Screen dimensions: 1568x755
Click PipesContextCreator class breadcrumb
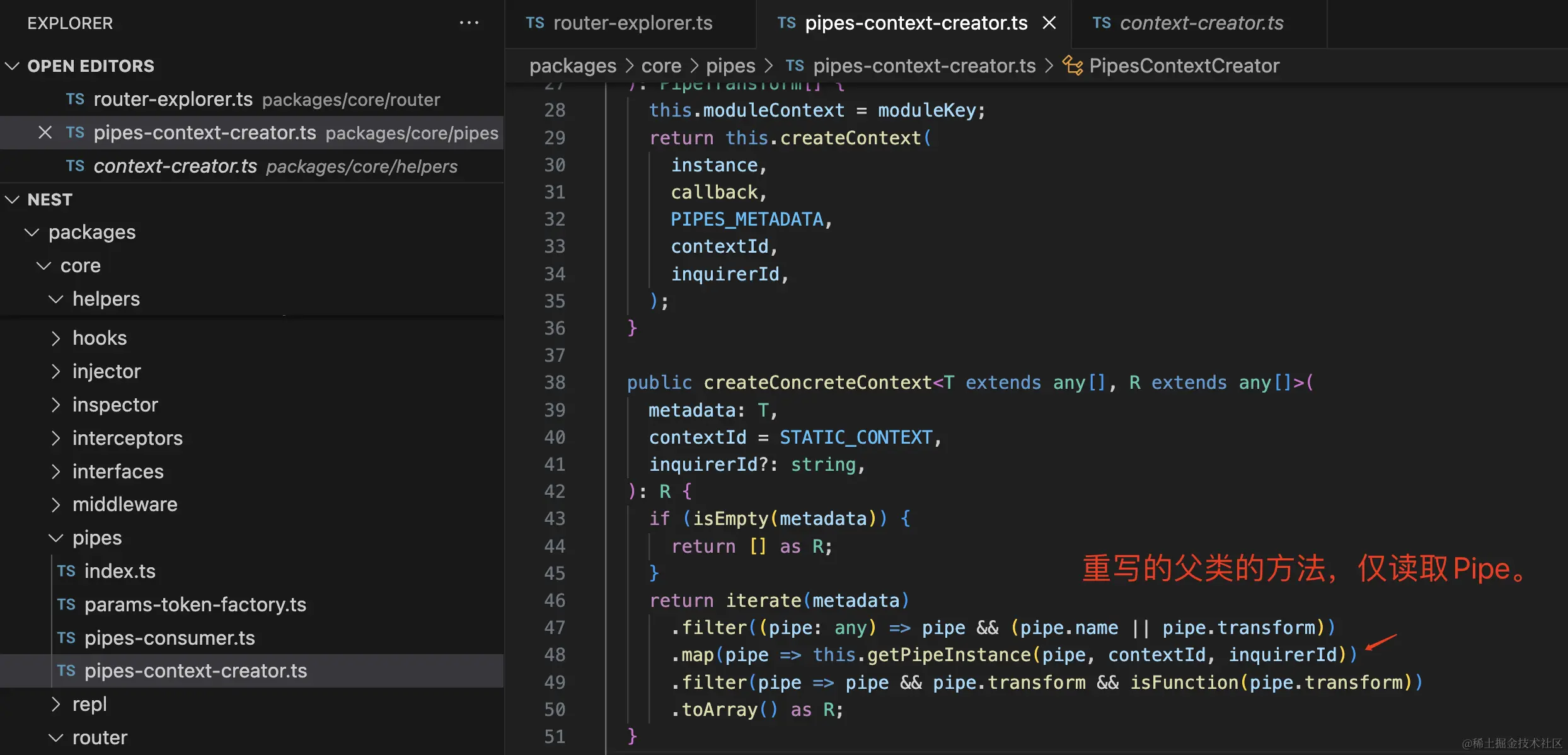(1184, 66)
